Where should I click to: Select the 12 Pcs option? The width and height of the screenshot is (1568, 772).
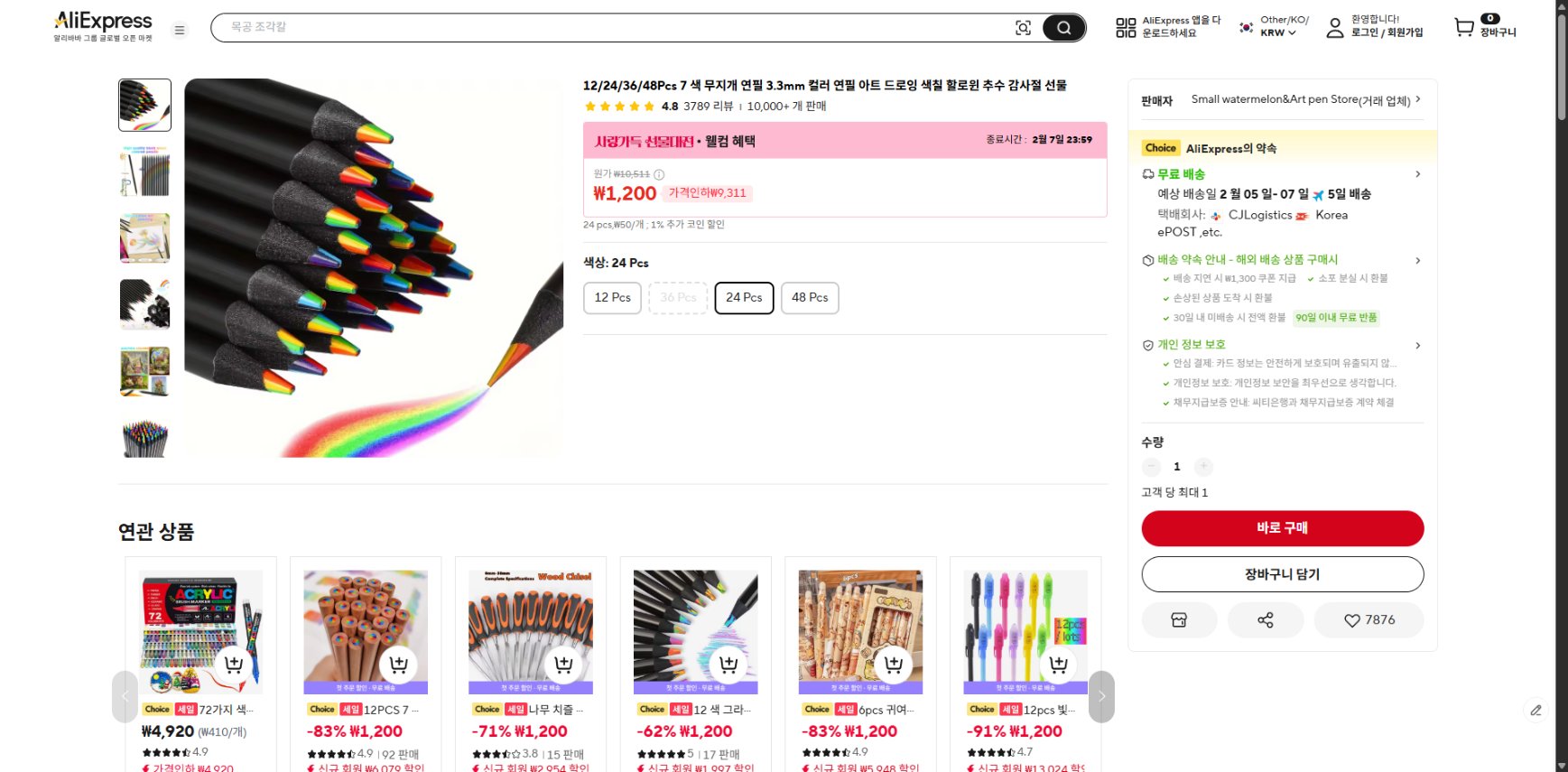[612, 298]
